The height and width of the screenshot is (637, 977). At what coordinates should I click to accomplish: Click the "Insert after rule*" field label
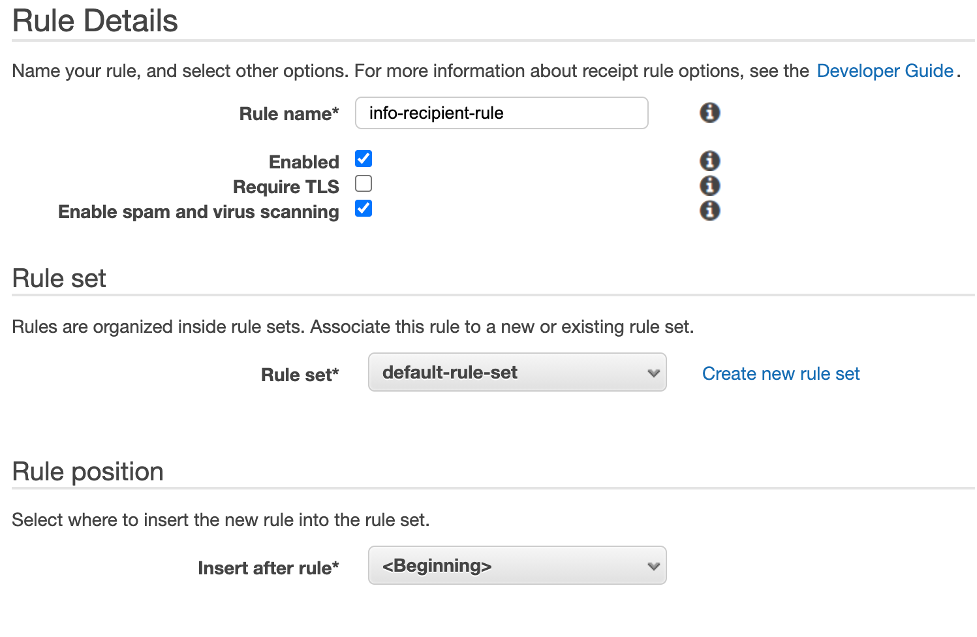(269, 568)
